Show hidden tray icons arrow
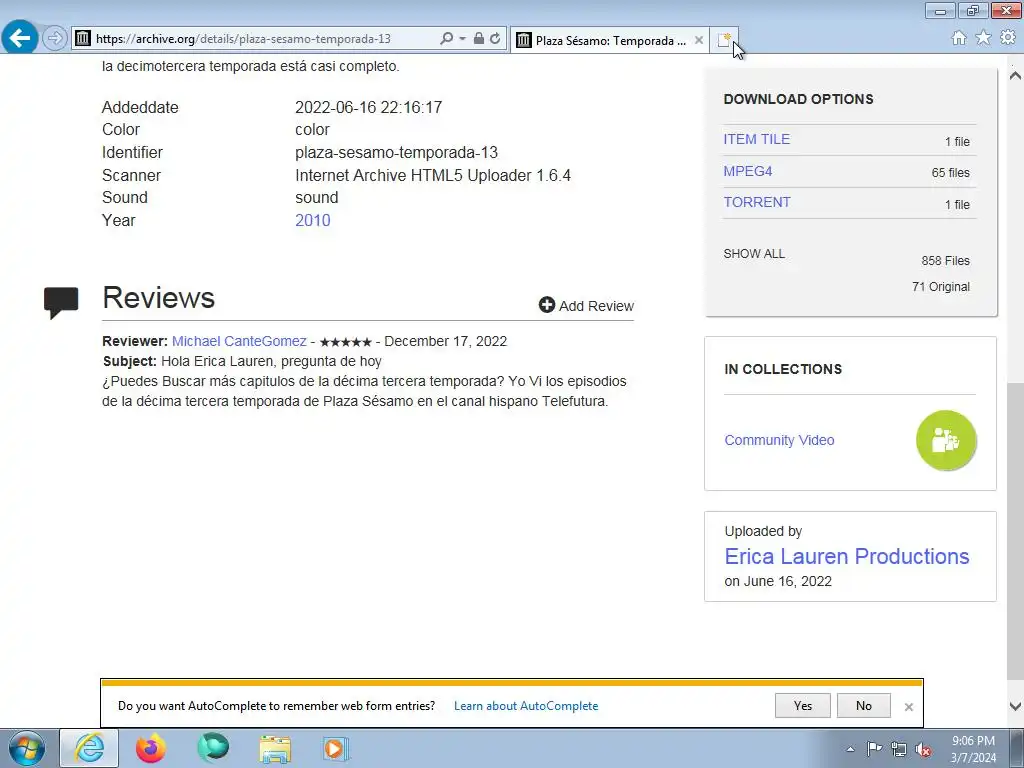1024x768 pixels. coord(850,749)
